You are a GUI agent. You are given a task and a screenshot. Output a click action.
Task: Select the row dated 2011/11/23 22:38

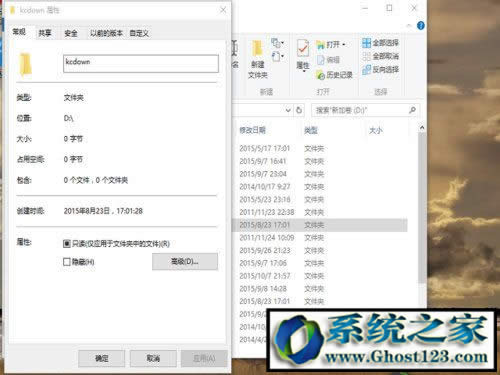click(320, 212)
